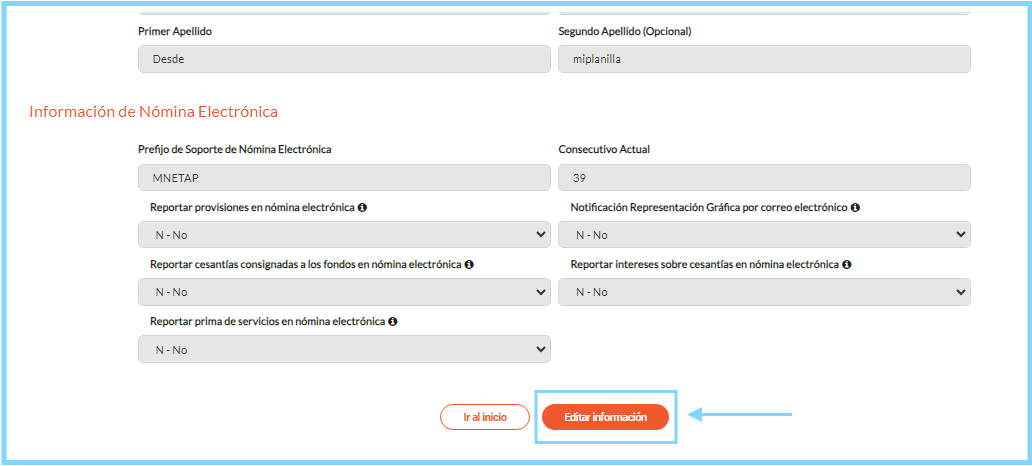Viewport: 1032px width, 466px height.
Task: Click info icon beside Notificación Representación Gráfica
Action: (x=855, y=207)
